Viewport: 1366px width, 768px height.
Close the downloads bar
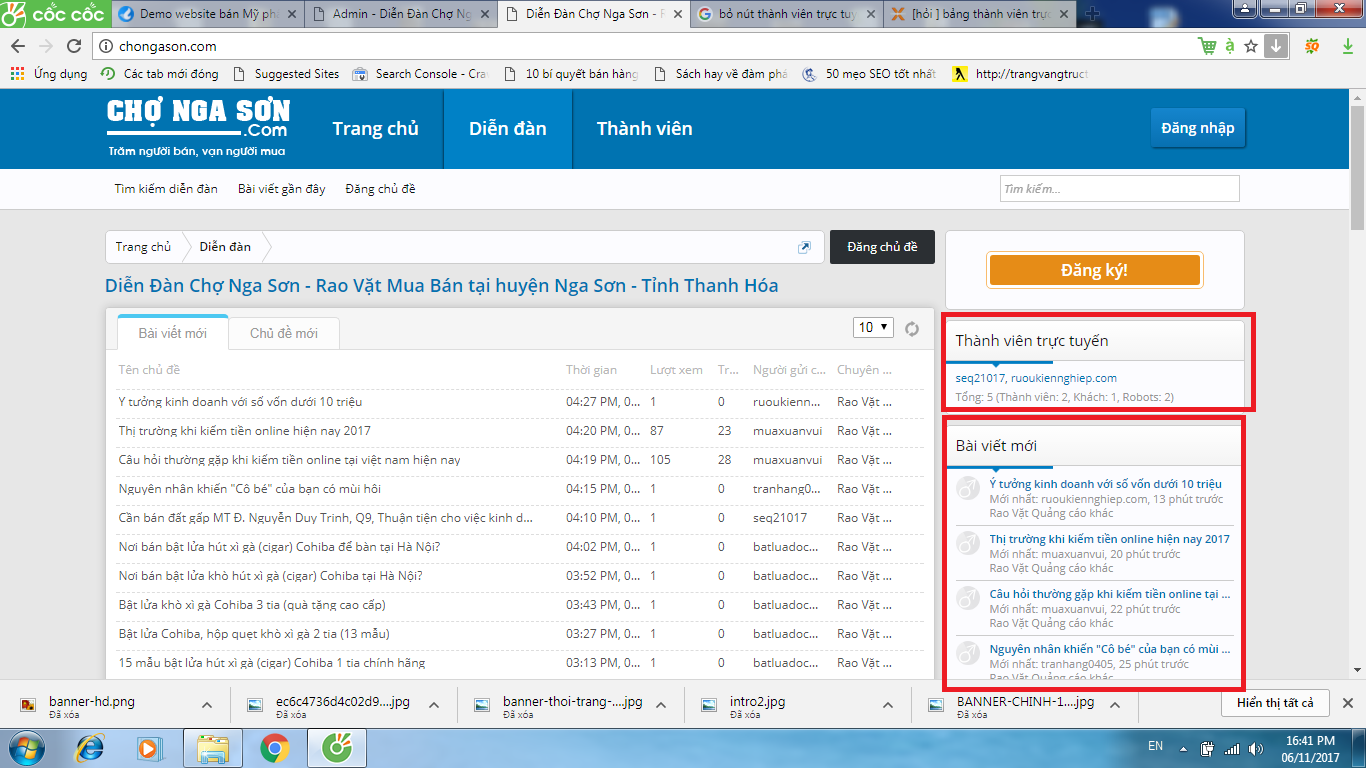(1347, 703)
